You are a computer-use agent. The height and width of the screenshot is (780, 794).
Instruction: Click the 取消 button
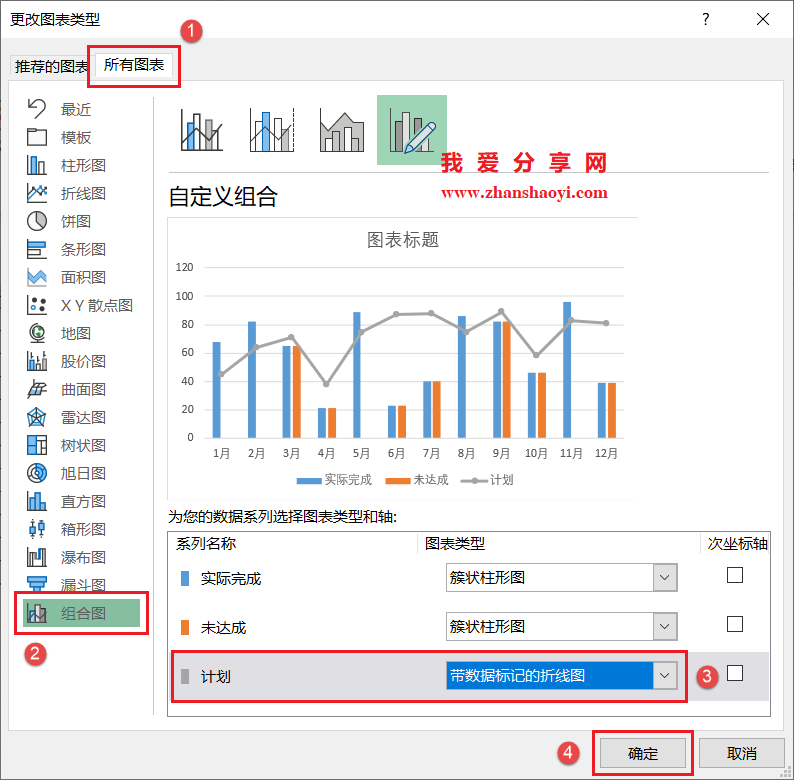(x=741, y=753)
